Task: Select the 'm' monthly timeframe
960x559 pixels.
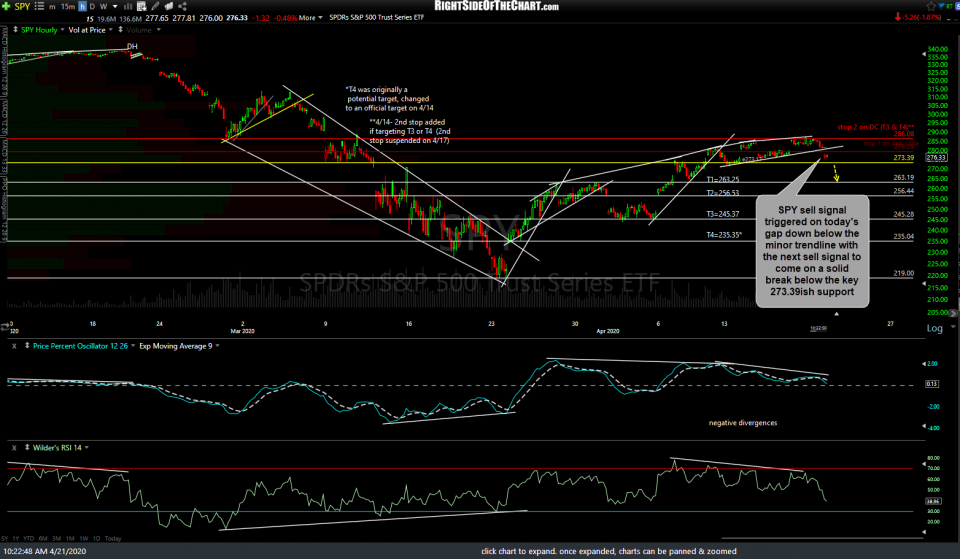Action: [x=53, y=7]
